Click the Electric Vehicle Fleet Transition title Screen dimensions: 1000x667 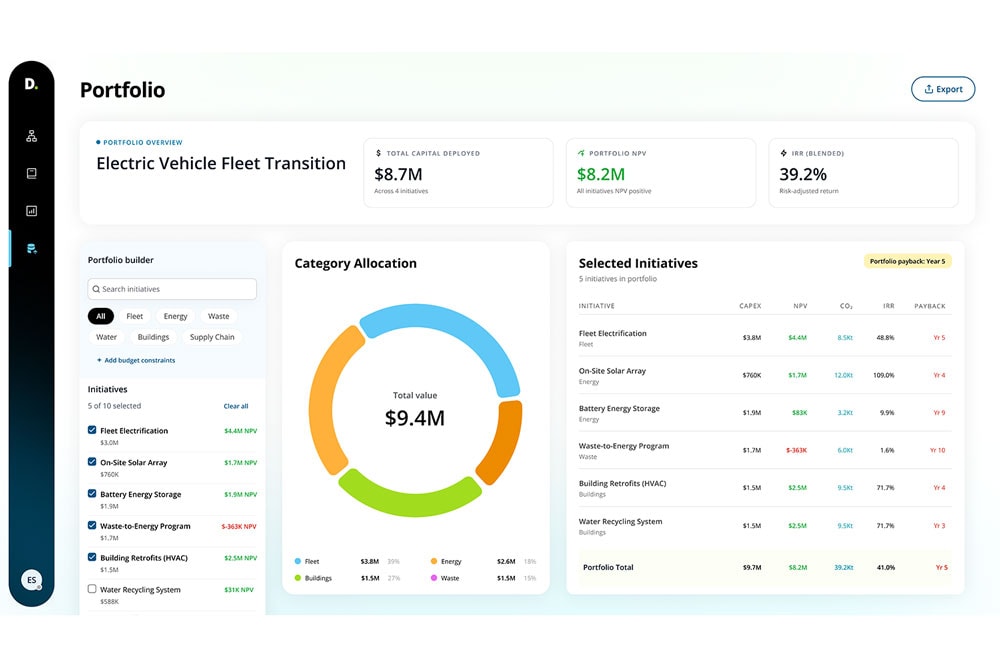coord(221,163)
